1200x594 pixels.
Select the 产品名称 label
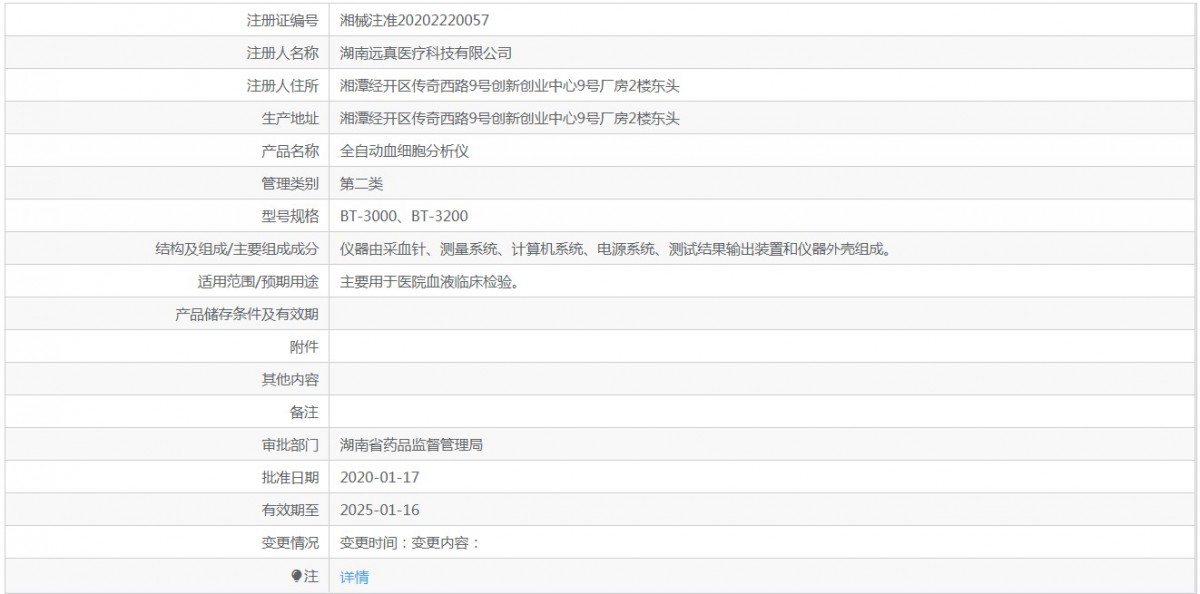coord(290,151)
